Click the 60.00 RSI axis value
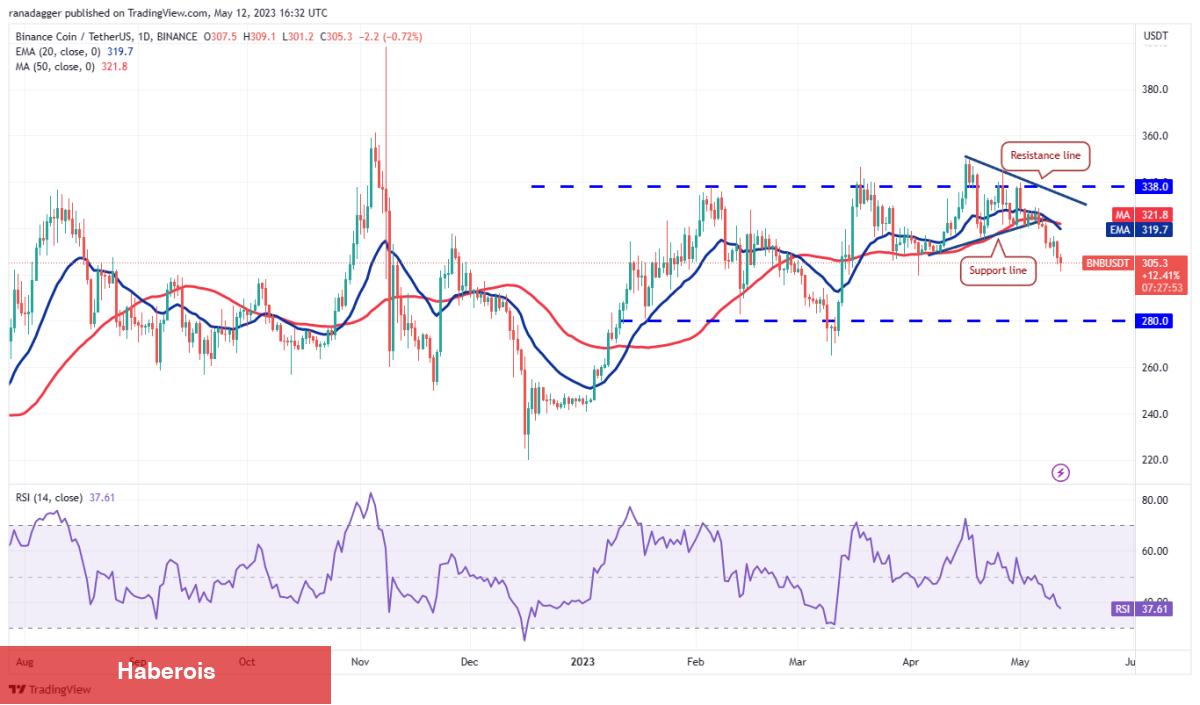The height and width of the screenshot is (705, 1200). (x=1155, y=551)
